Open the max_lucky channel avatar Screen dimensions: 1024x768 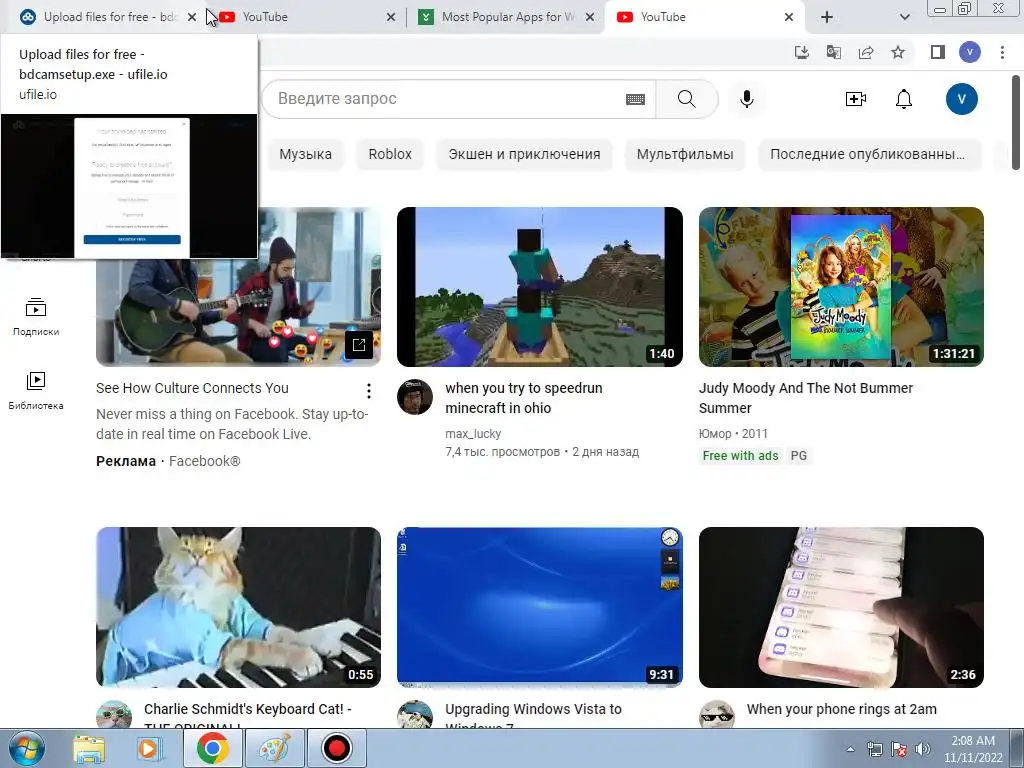point(415,397)
